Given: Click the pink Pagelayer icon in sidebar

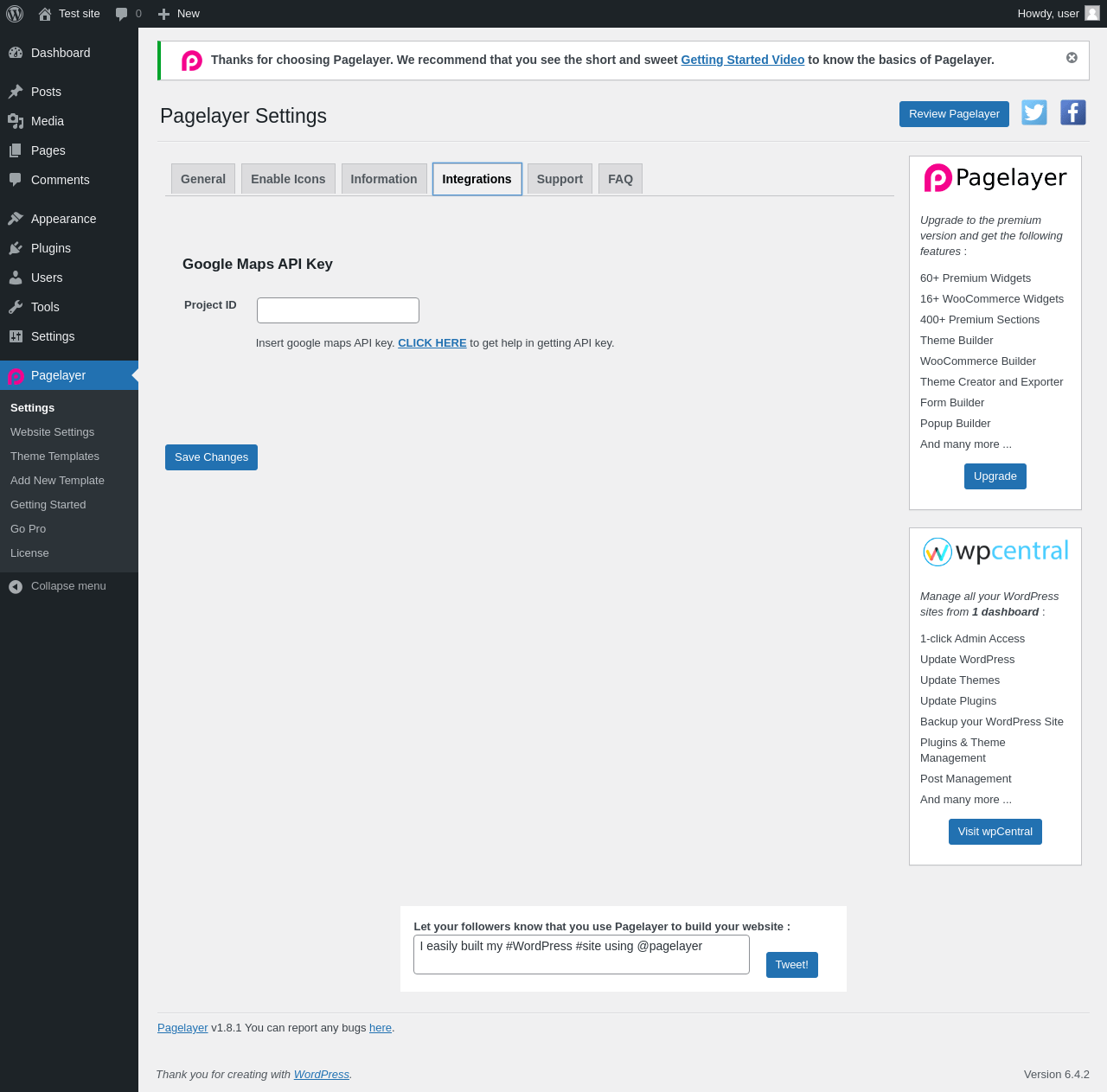Looking at the screenshot, I should pyautogui.click(x=16, y=376).
